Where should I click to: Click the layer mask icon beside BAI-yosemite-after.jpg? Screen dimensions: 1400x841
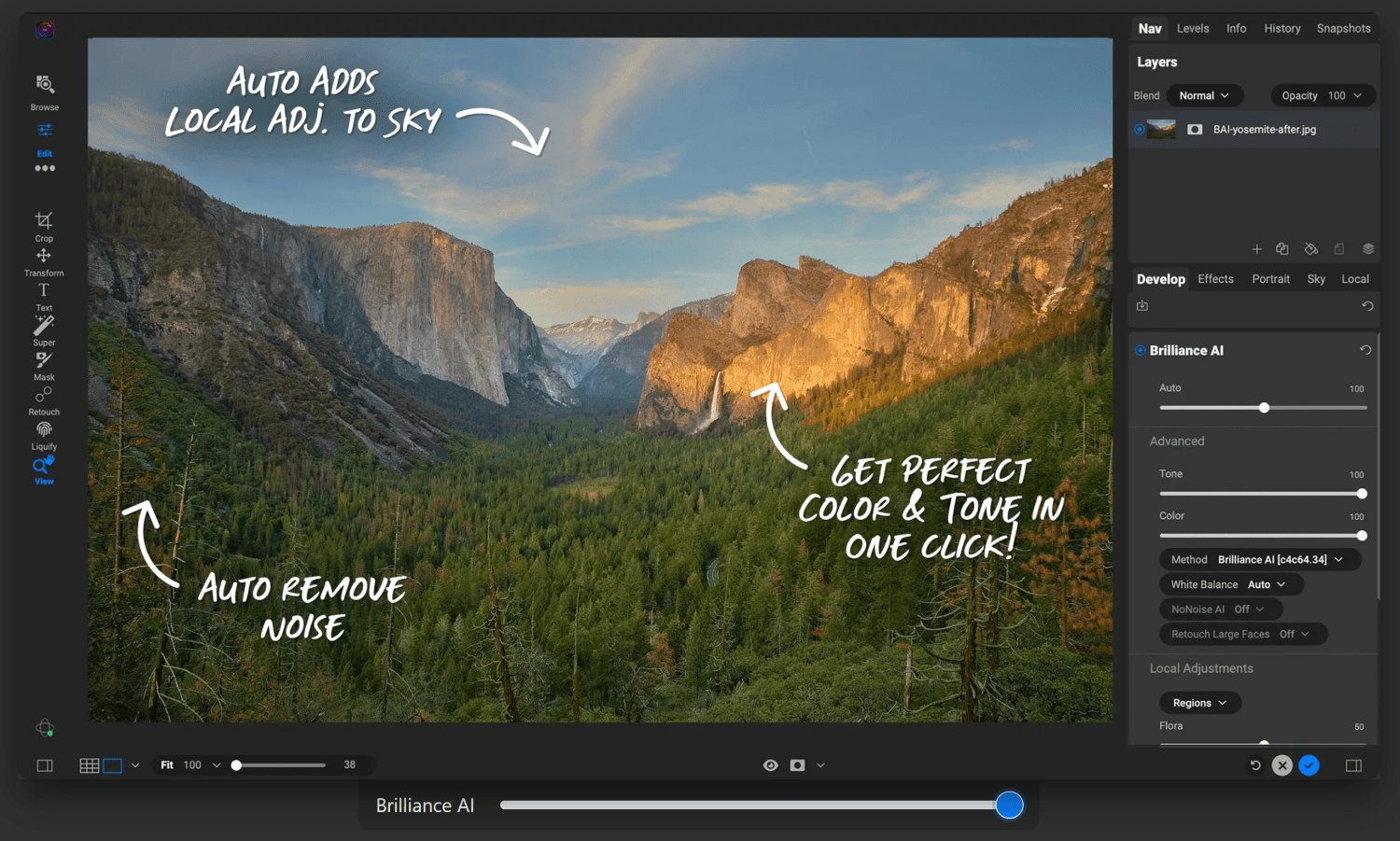coord(1195,130)
